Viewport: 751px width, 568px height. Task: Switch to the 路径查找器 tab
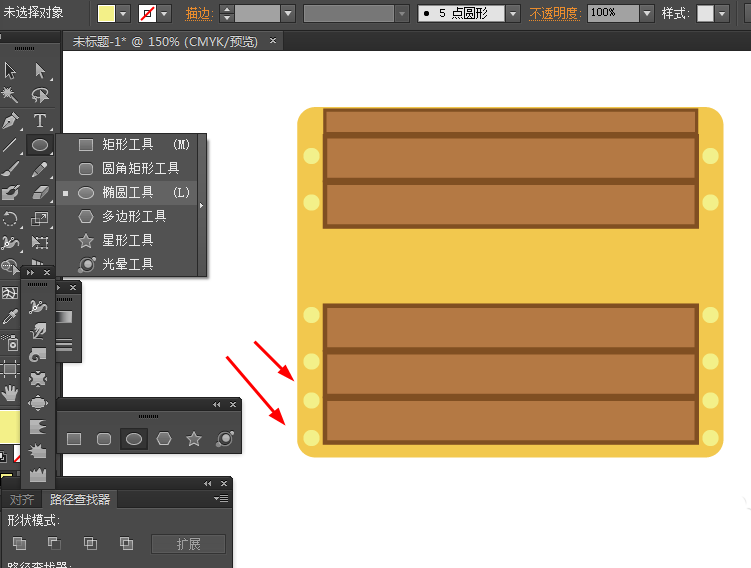[x=80, y=500]
